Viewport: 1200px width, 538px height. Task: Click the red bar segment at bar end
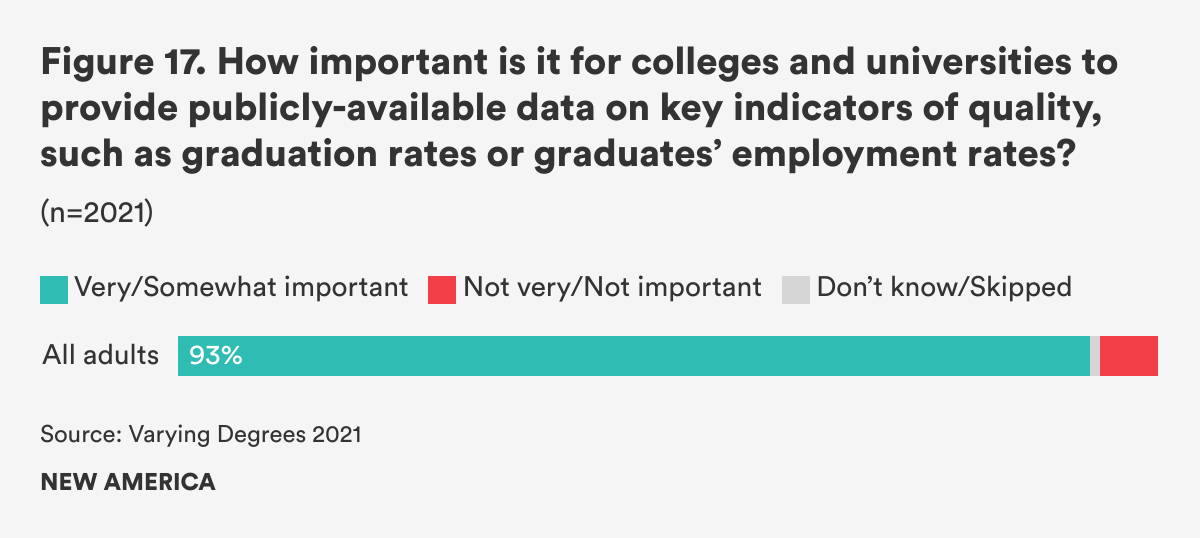coord(1129,356)
